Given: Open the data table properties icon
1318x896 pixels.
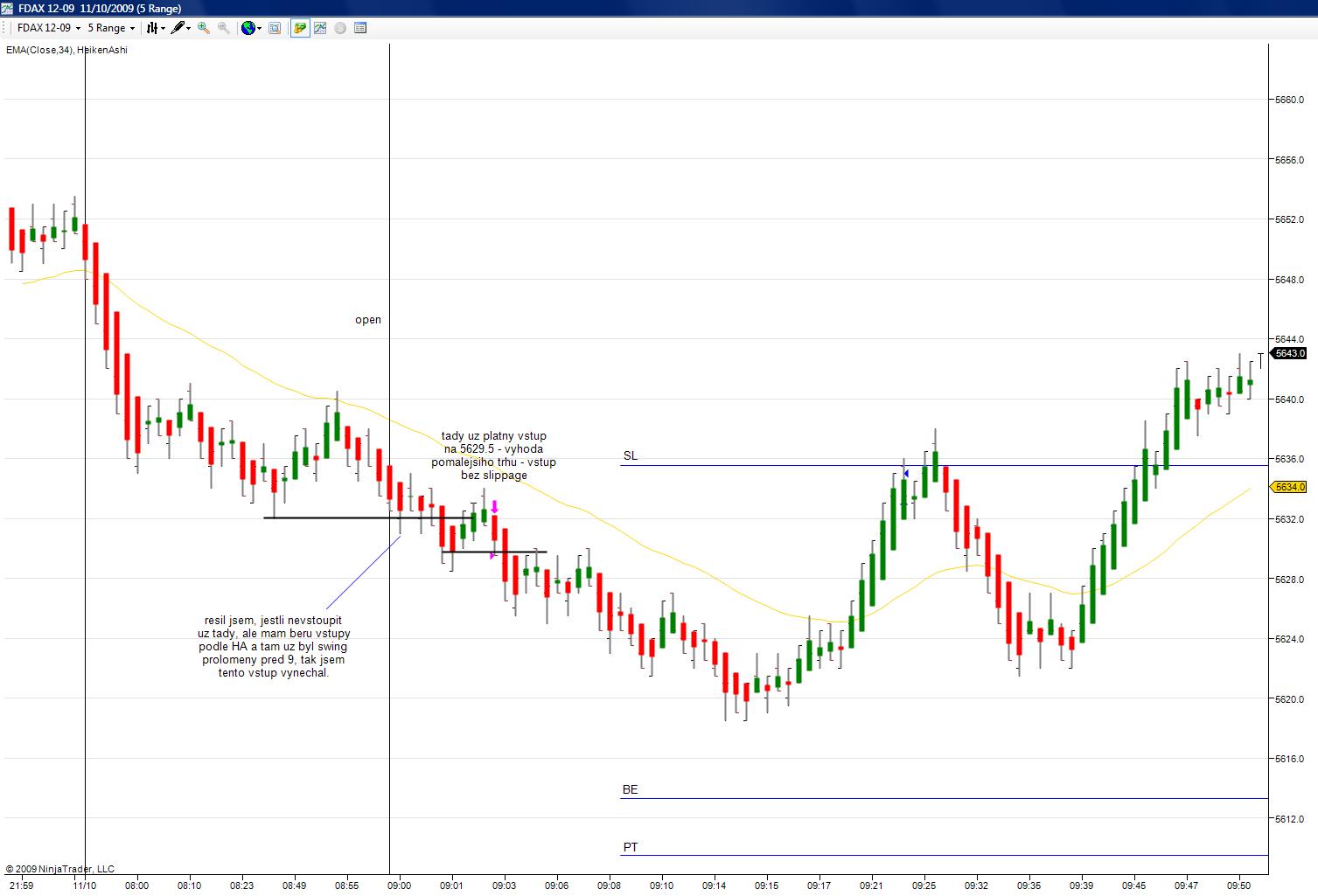Looking at the screenshot, I should [359, 28].
